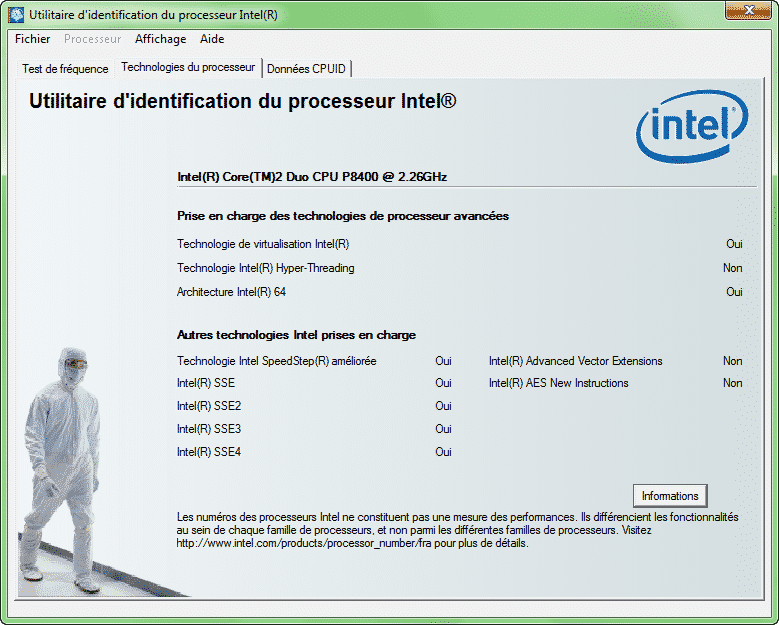Select 'Intel(R) AES New Instructions' label
This screenshot has width=779, height=625.
[x=558, y=383]
